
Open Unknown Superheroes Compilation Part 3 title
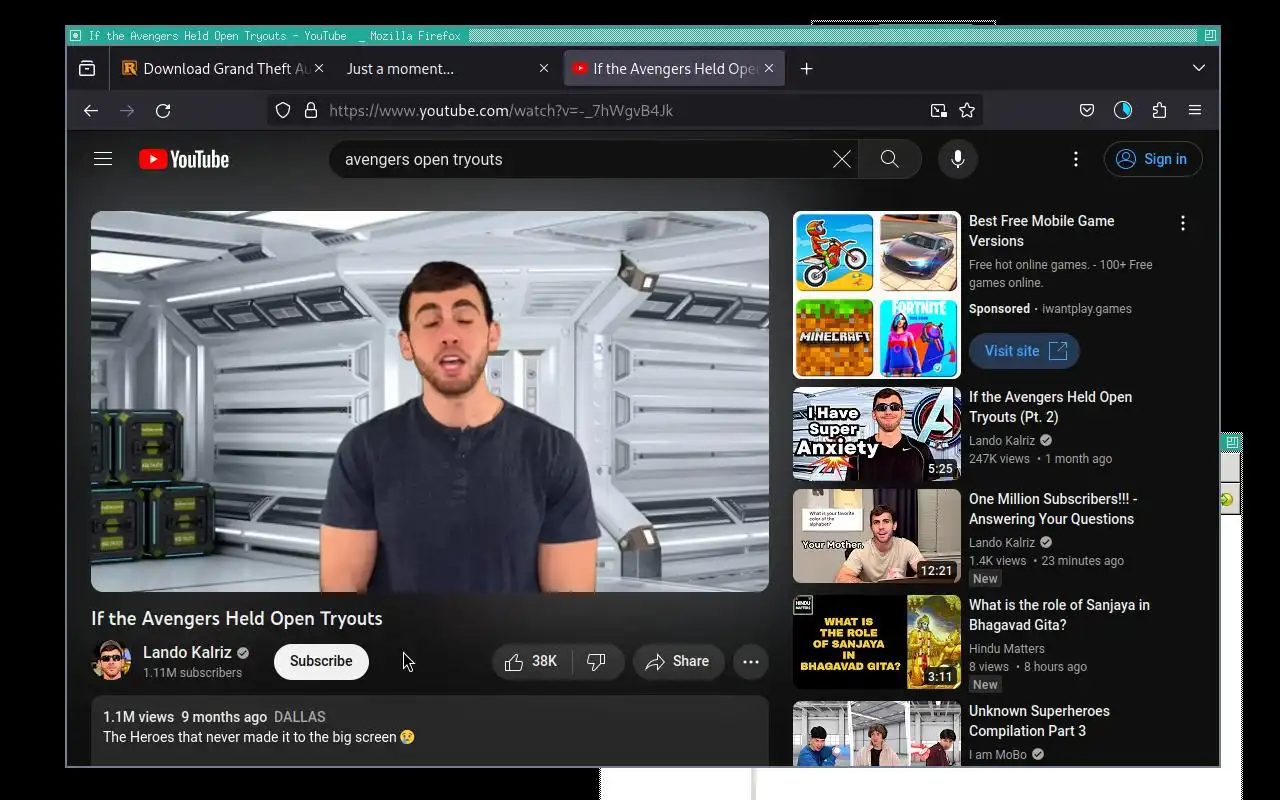(x=1039, y=721)
